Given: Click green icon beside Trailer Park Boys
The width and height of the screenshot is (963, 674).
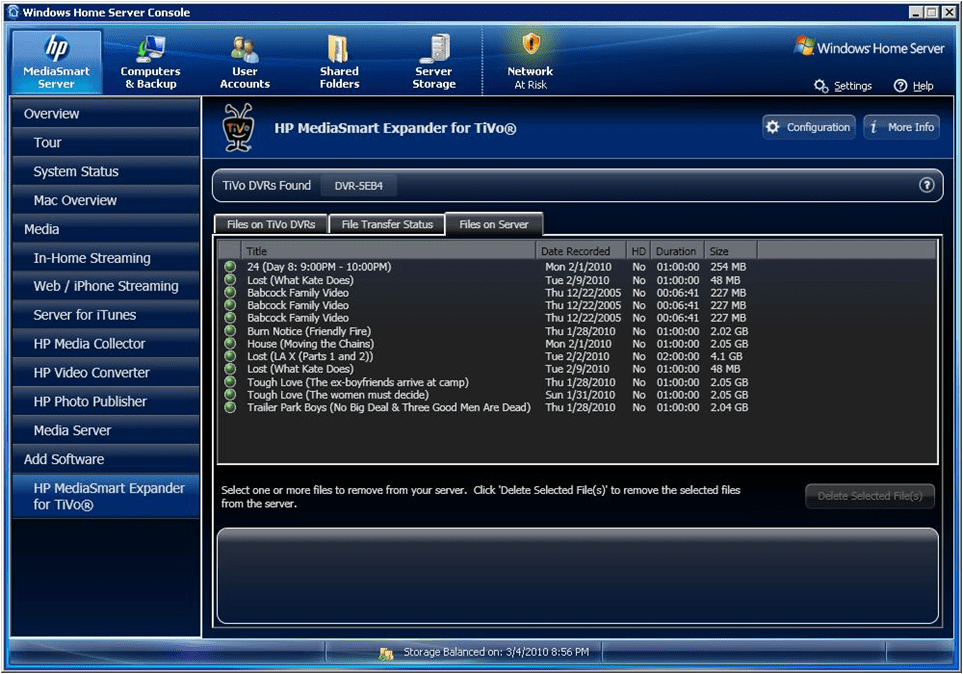Looking at the screenshot, I should tap(230, 407).
